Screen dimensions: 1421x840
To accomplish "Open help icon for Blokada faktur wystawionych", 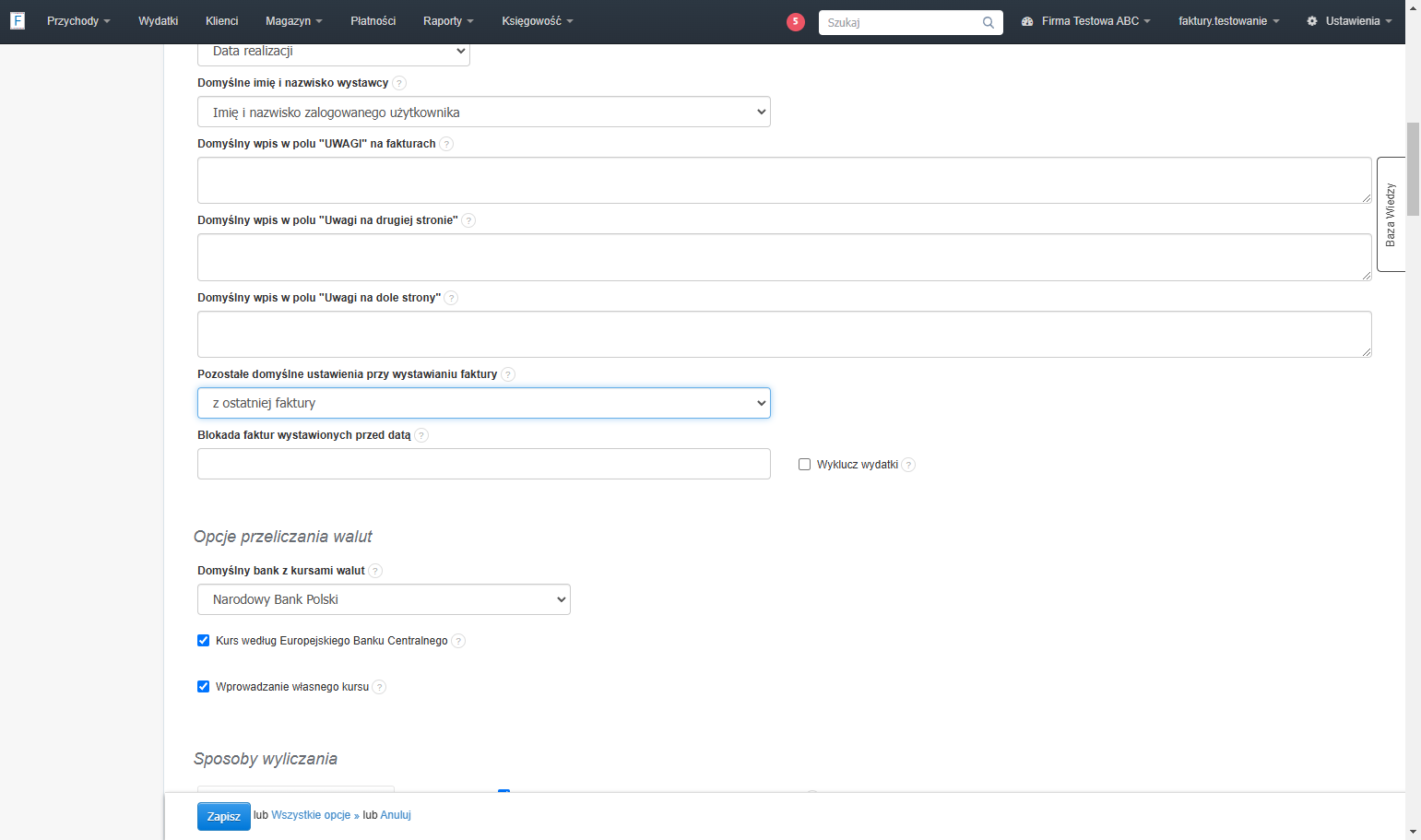I will click(421, 435).
